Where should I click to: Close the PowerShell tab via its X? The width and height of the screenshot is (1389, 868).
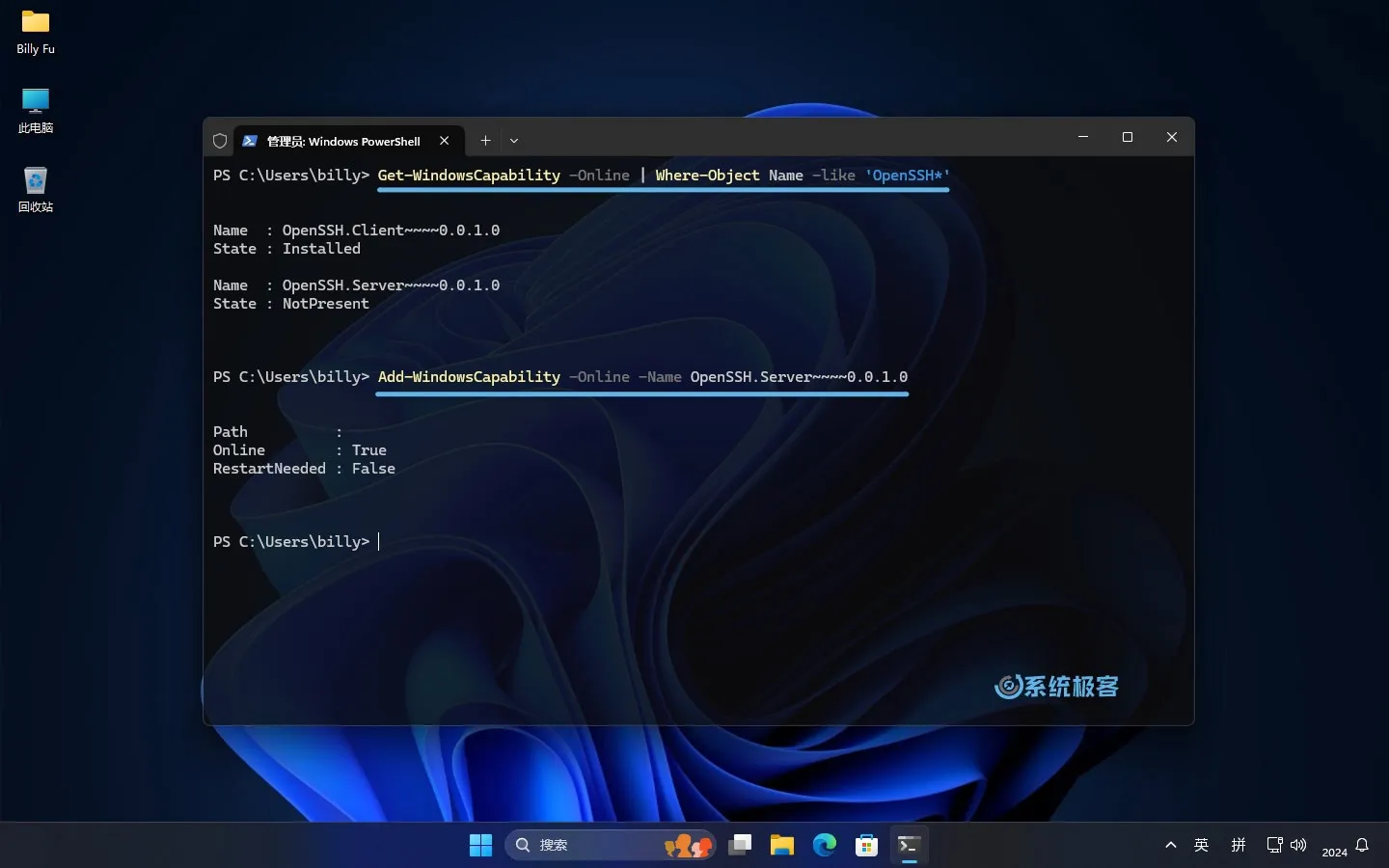(x=444, y=141)
